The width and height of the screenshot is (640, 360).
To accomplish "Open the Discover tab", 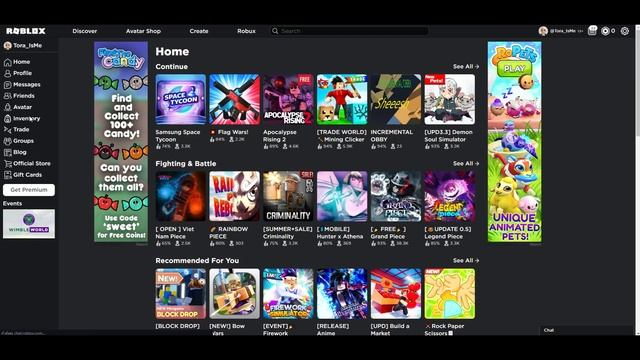I will (x=84, y=31).
